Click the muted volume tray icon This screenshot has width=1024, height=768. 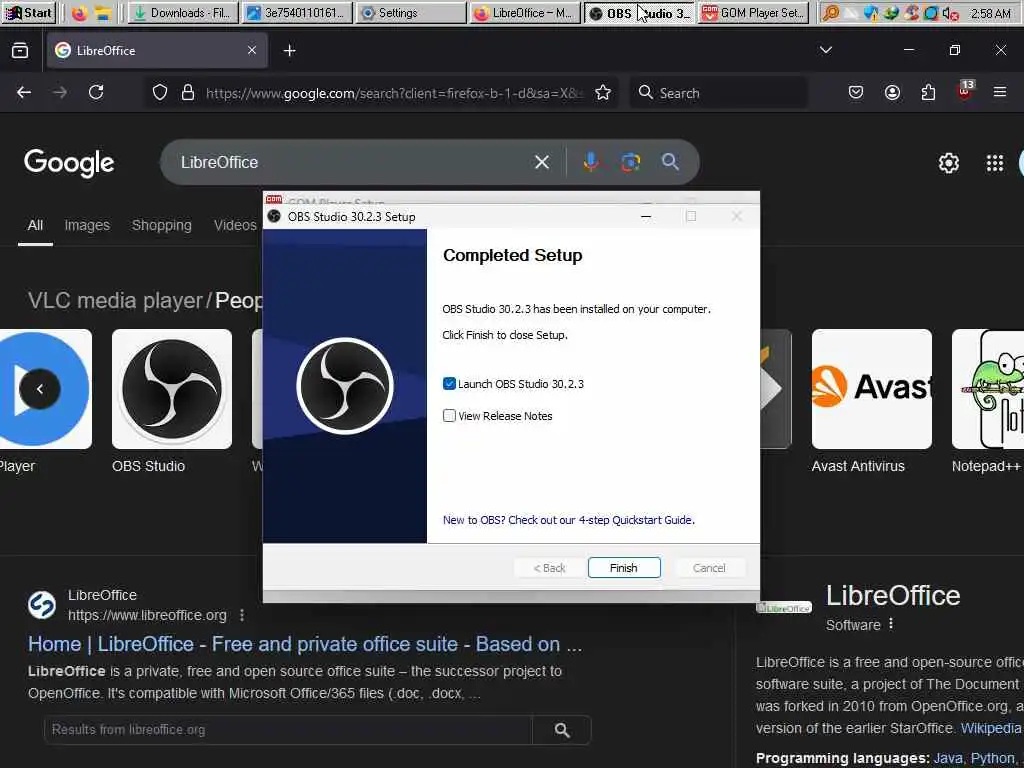[951, 13]
